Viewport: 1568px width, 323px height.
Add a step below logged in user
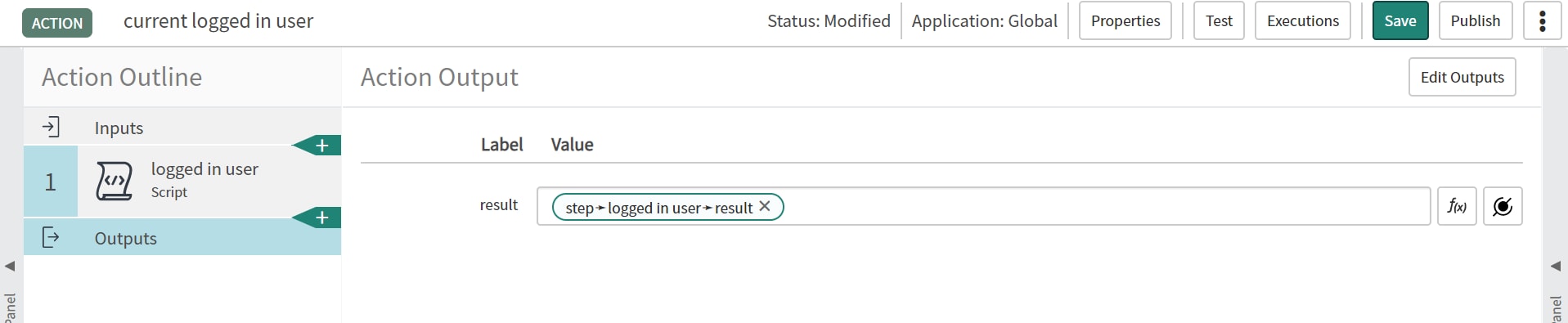pos(317,218)
